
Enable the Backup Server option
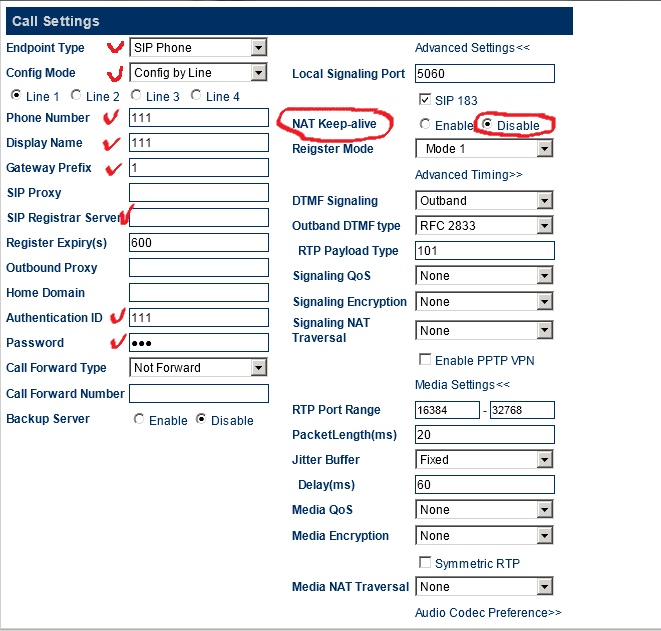click(x=139, y=419)
